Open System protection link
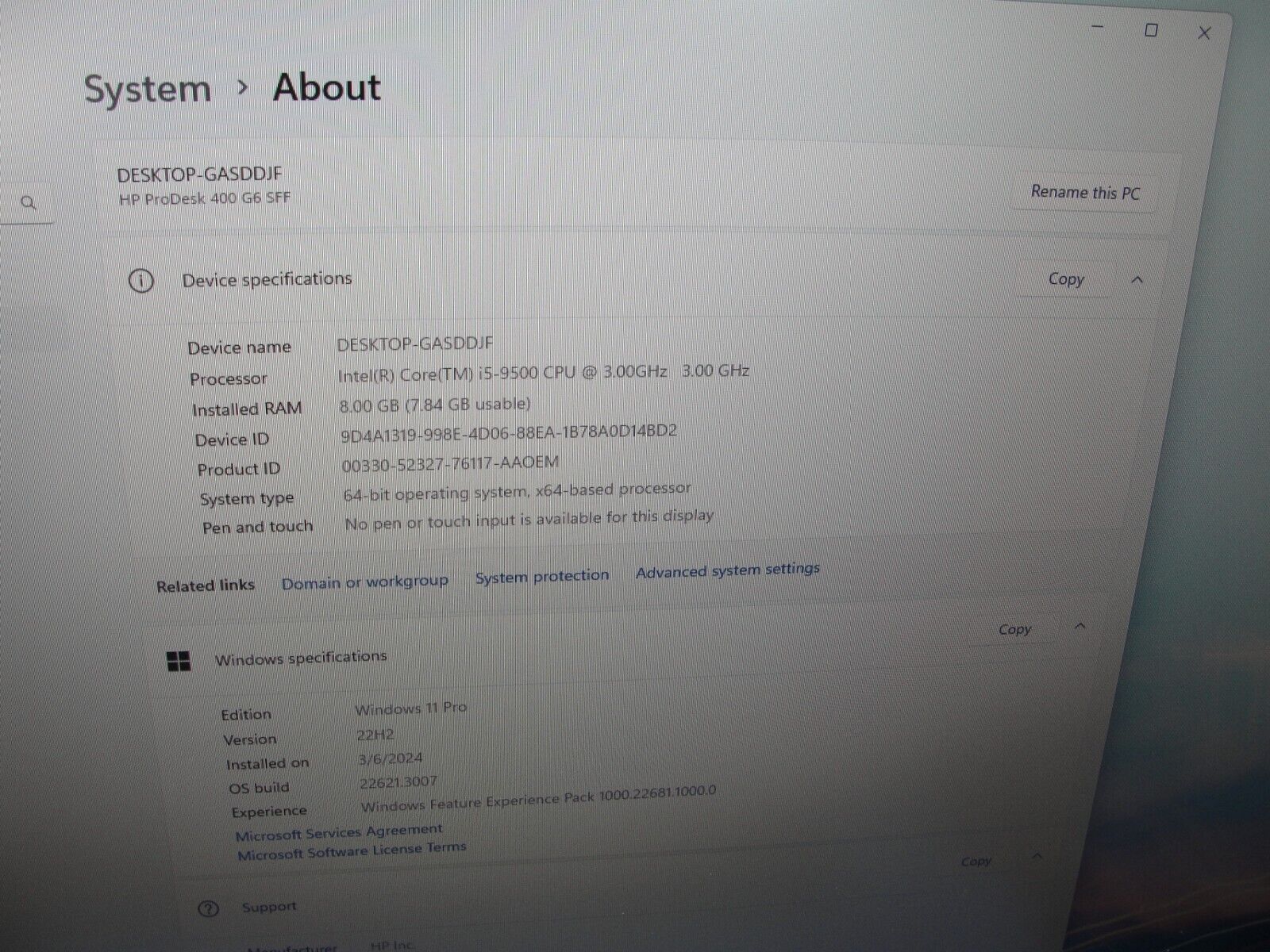This screenshot has height=952, width=1270. coord(542,577)
